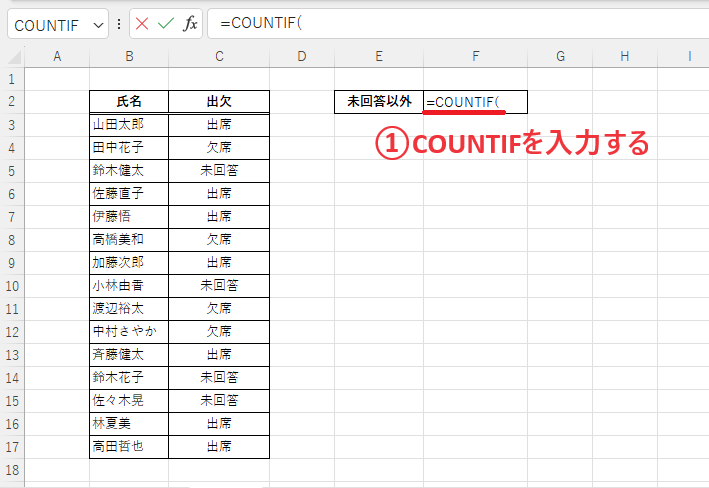Viewport: 709px width, 488px height.
Task: Click the 未回答以外 label cell
Action: tap(379, 102)
